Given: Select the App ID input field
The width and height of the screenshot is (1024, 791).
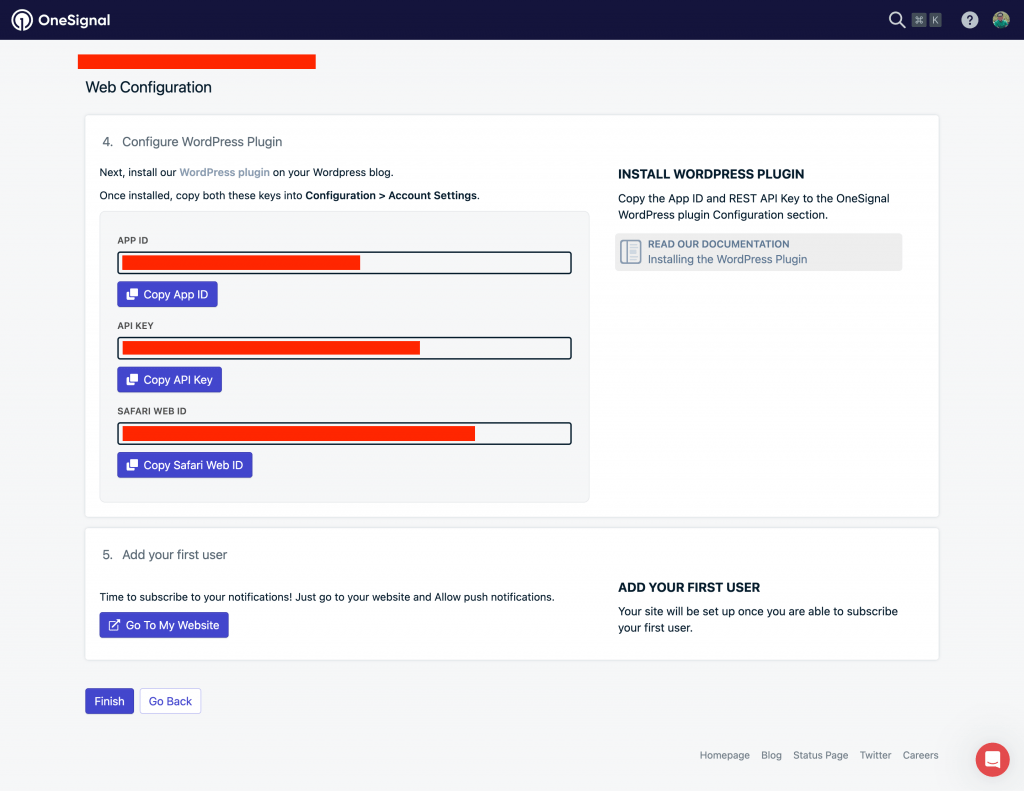Looking at the screenshot, I should point(345,262).
